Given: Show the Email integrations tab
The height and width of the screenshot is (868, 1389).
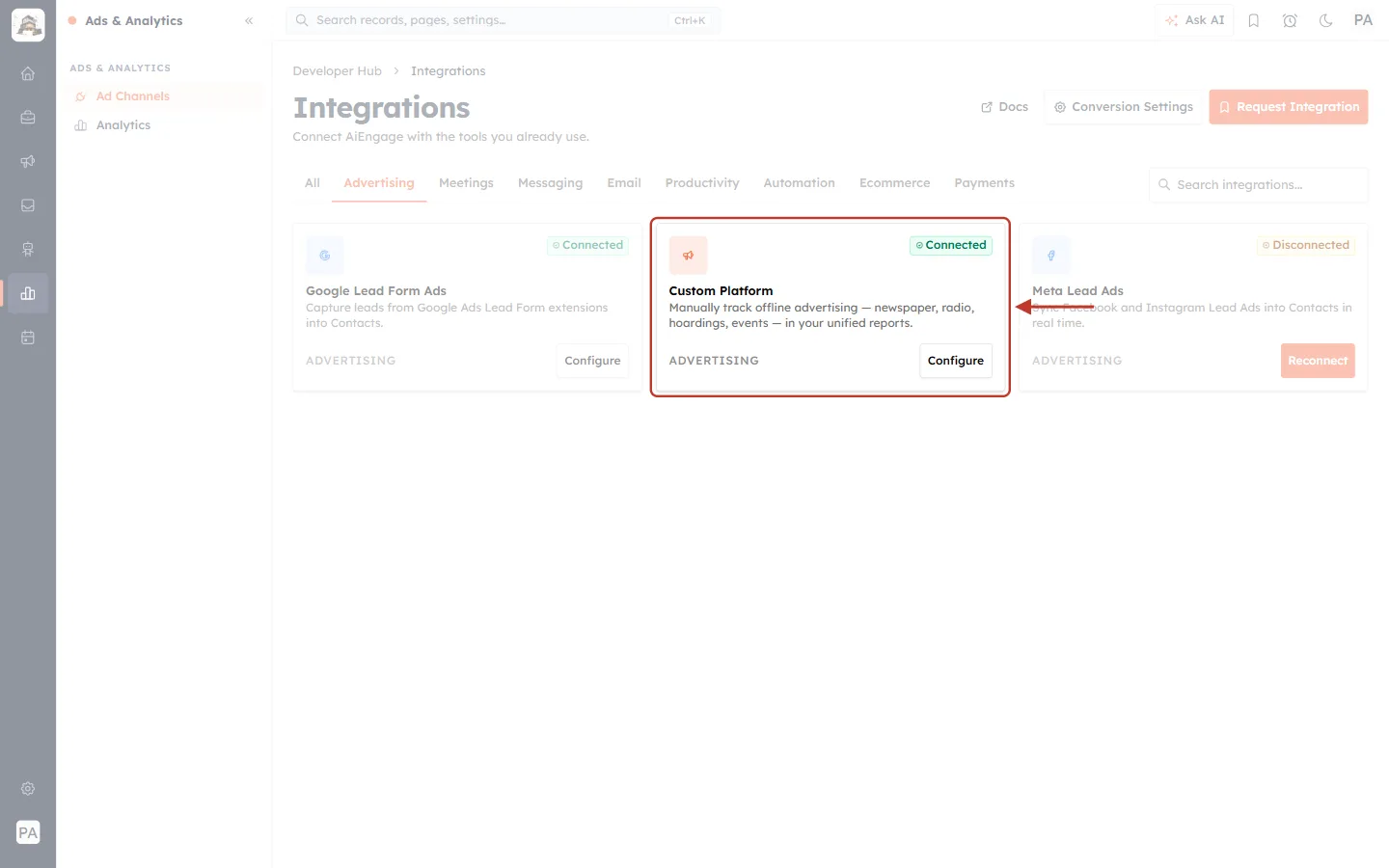Looking at the screenshot, I should tap(624, 183).
